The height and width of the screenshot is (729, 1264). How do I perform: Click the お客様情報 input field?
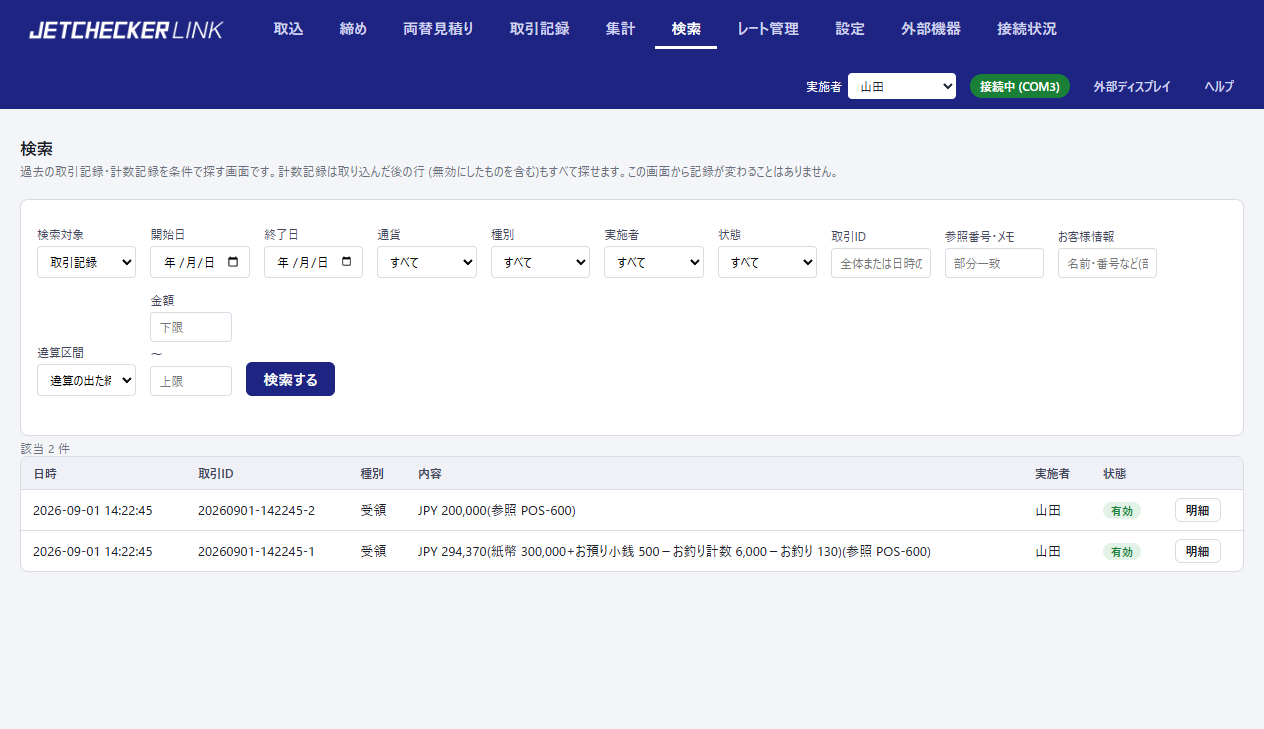pyautogui.click(x=1107, y=263)
